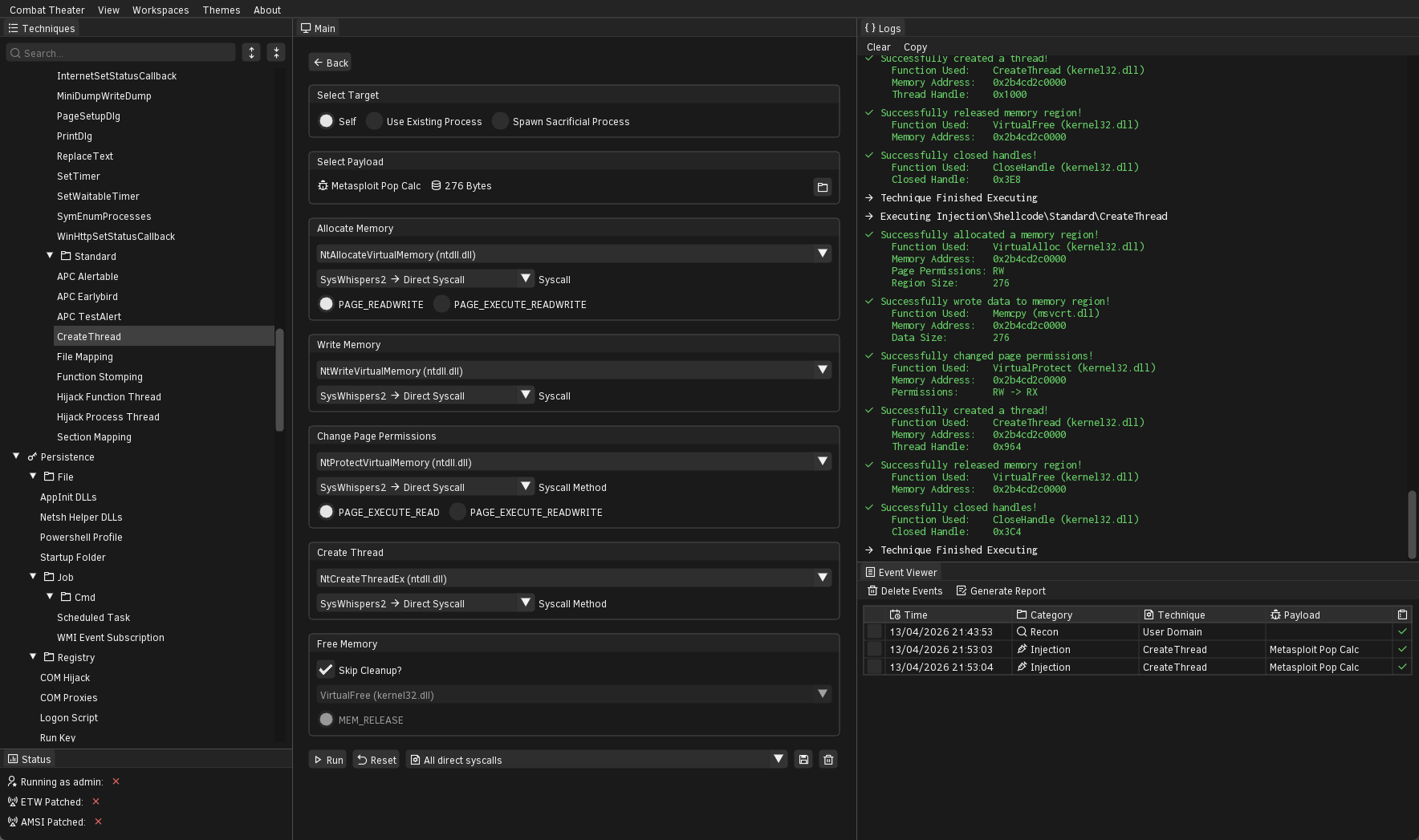
Task: Click the clipboard icon in Payload column header
Action: pyautogui.click(x=1403, y=615)
